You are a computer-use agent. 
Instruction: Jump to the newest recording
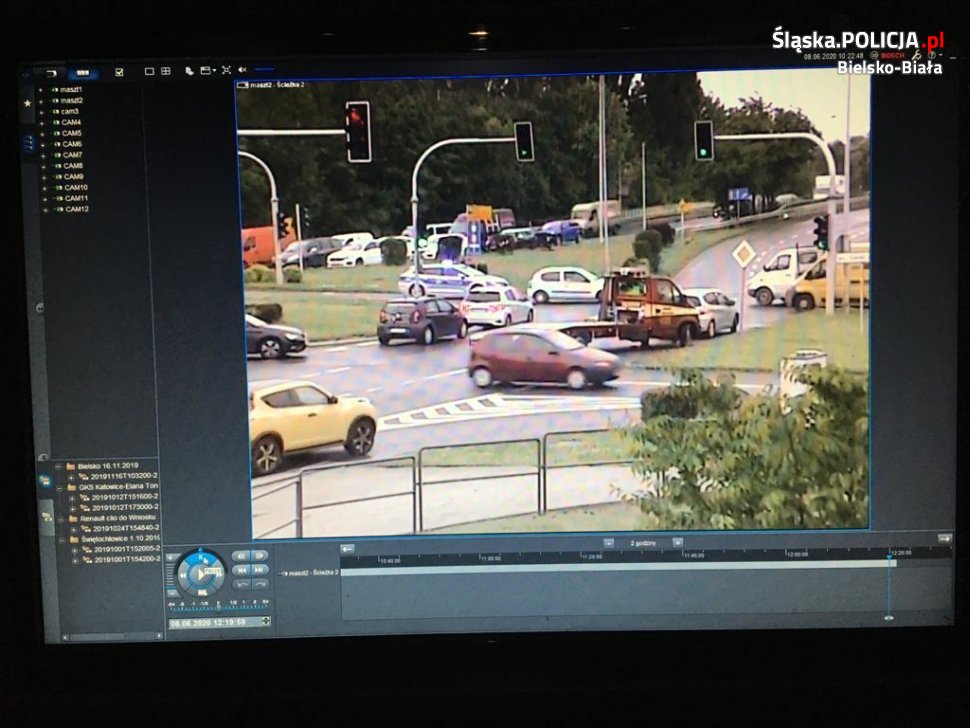point(260,570)
